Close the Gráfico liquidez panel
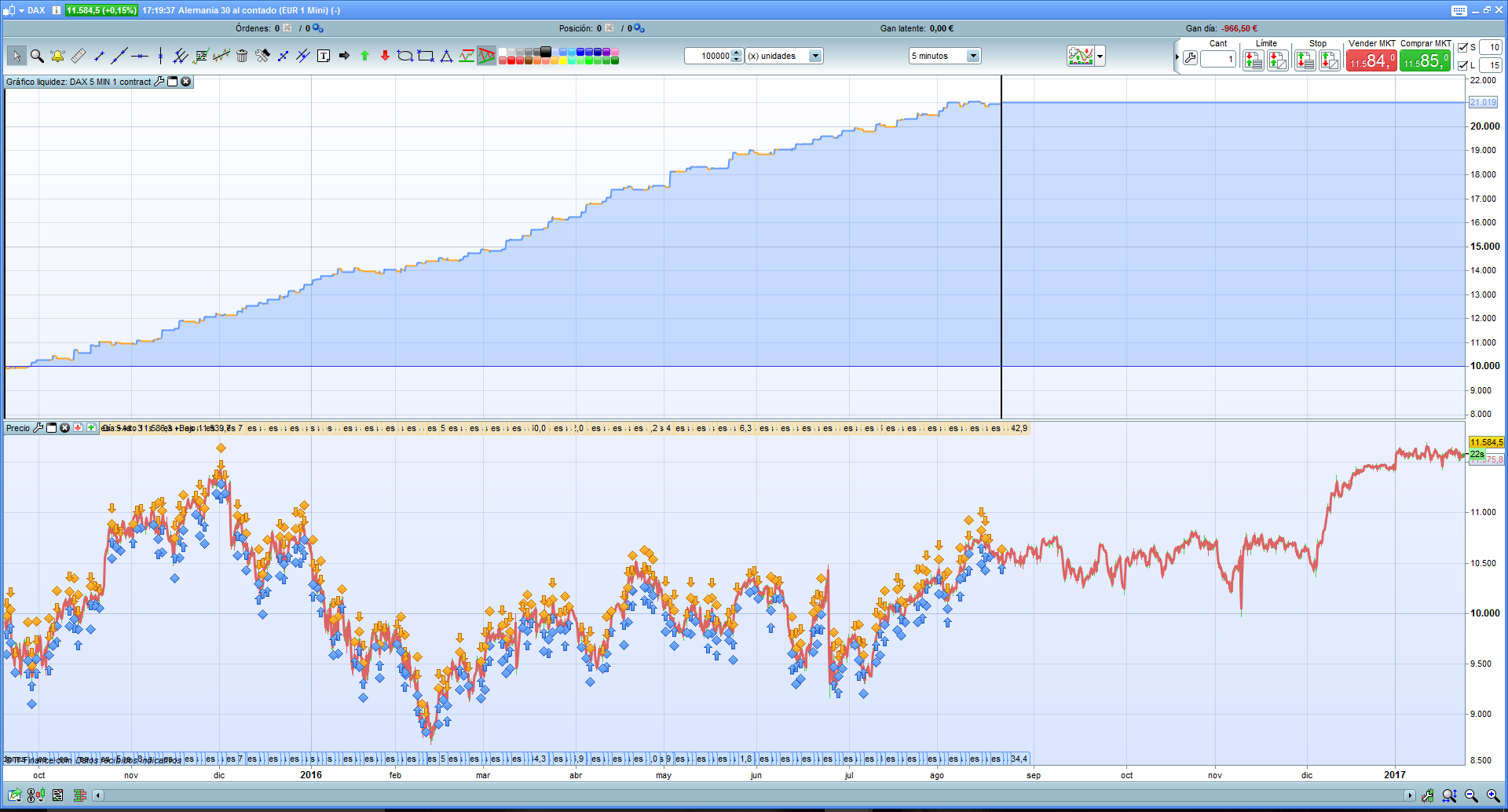This screenshot has height=812, width=1508. pos(186,82)
